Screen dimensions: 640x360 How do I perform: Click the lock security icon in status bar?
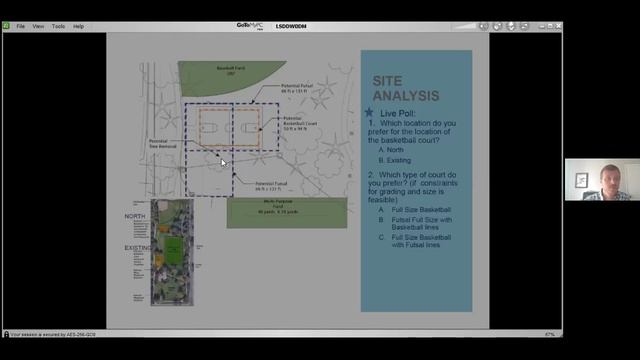[6, 334]
